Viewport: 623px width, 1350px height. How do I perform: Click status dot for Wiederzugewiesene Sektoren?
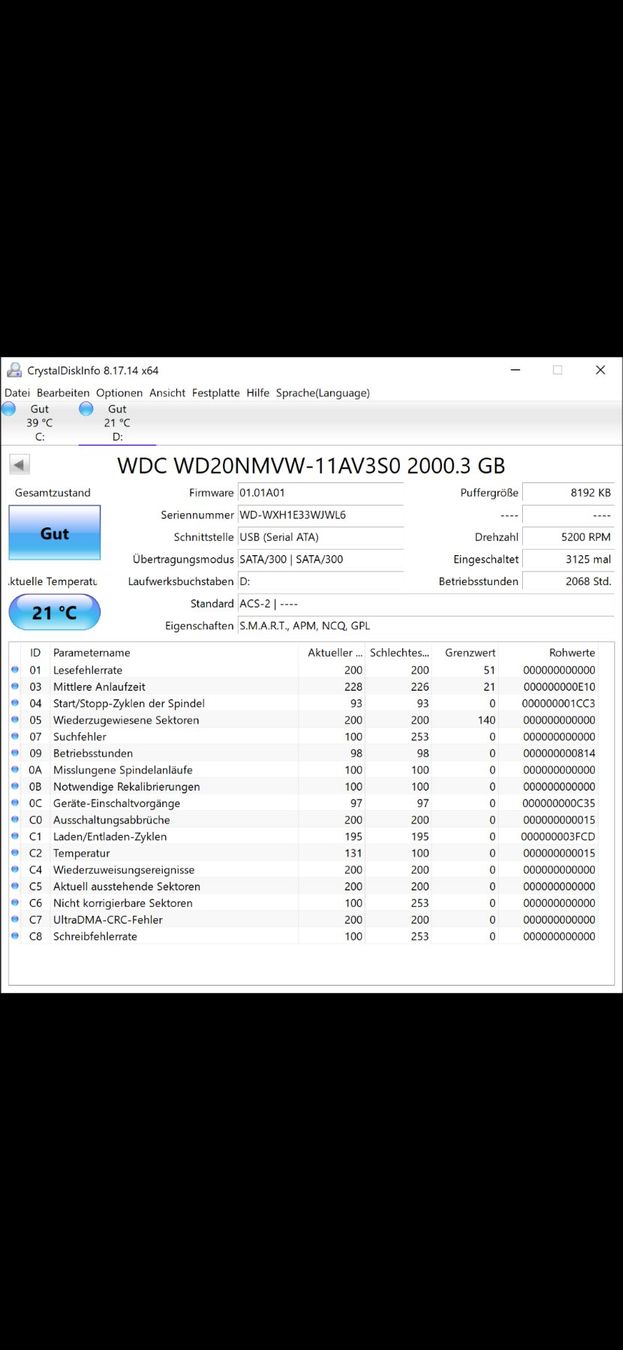click(15, 720)
